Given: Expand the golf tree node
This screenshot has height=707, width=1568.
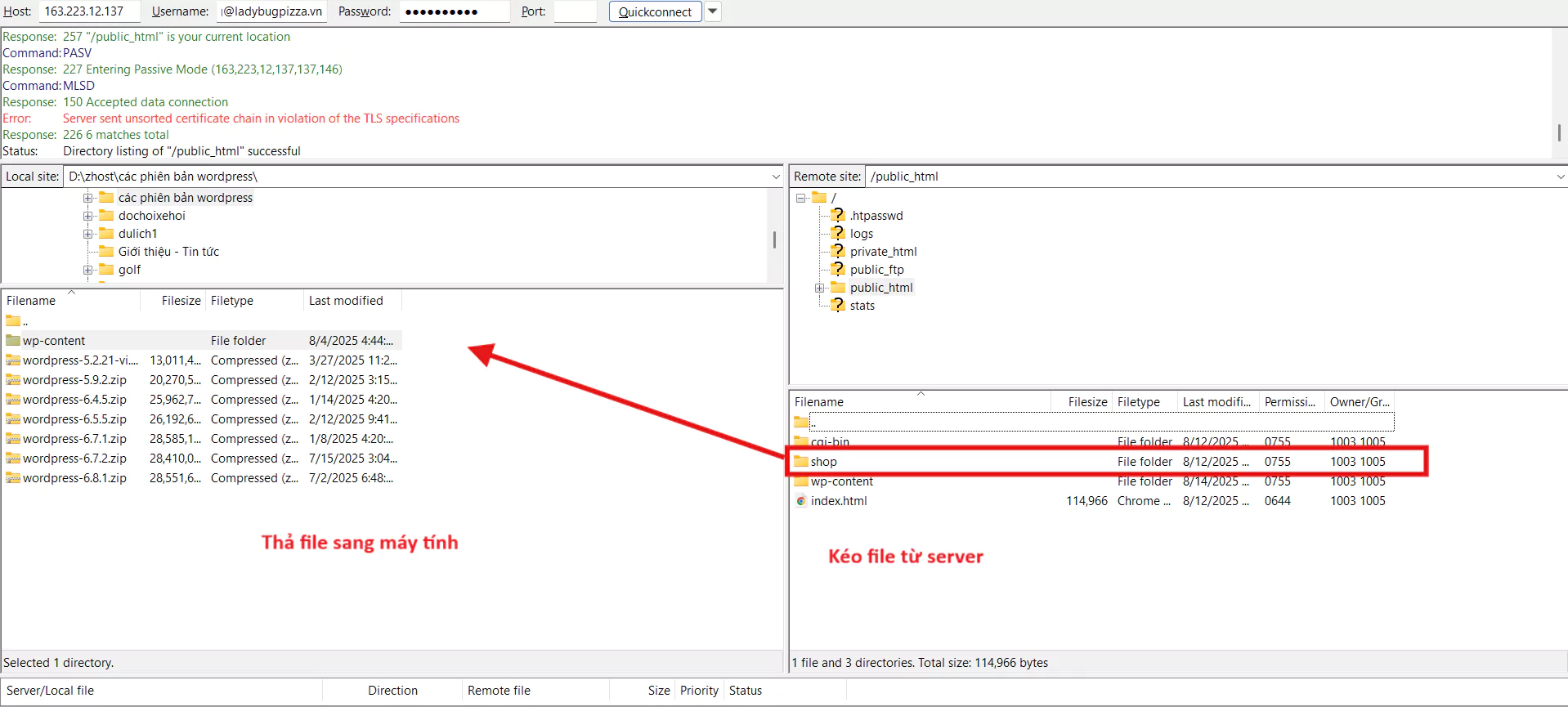Looking at the screenshot, I should point(87,270).
